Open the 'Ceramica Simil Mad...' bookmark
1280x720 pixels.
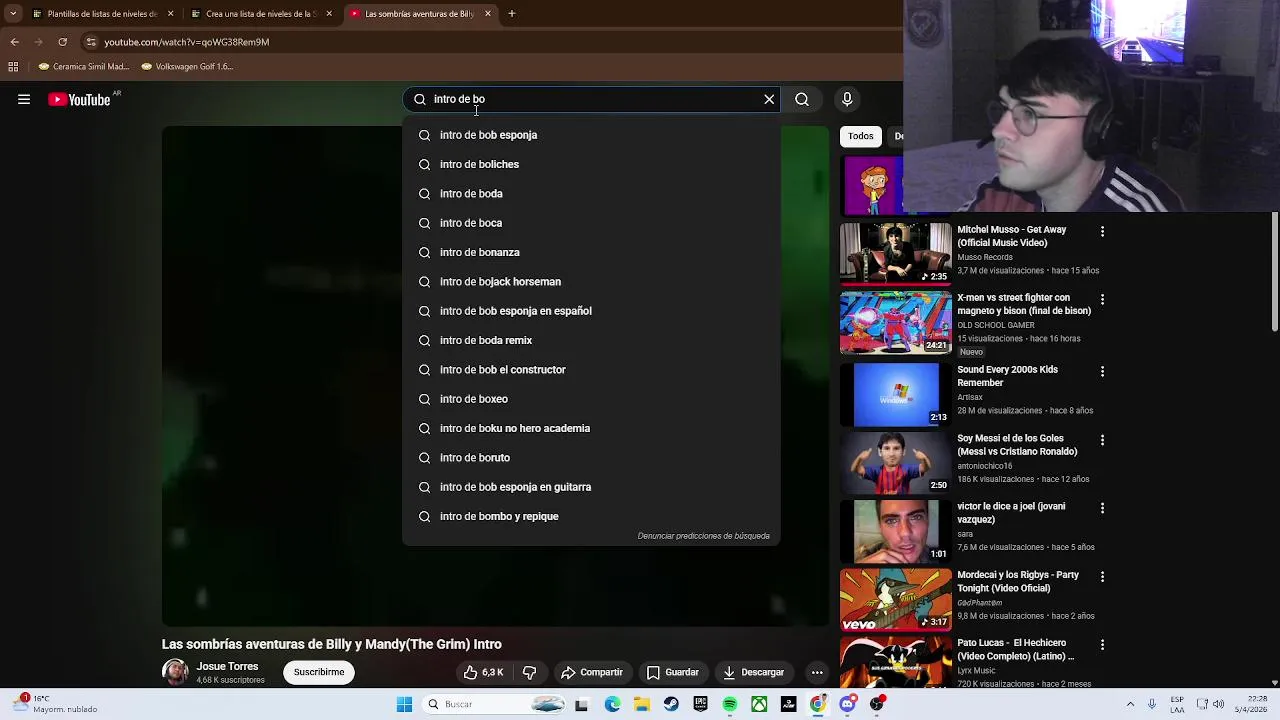click(x=84, y=67)
